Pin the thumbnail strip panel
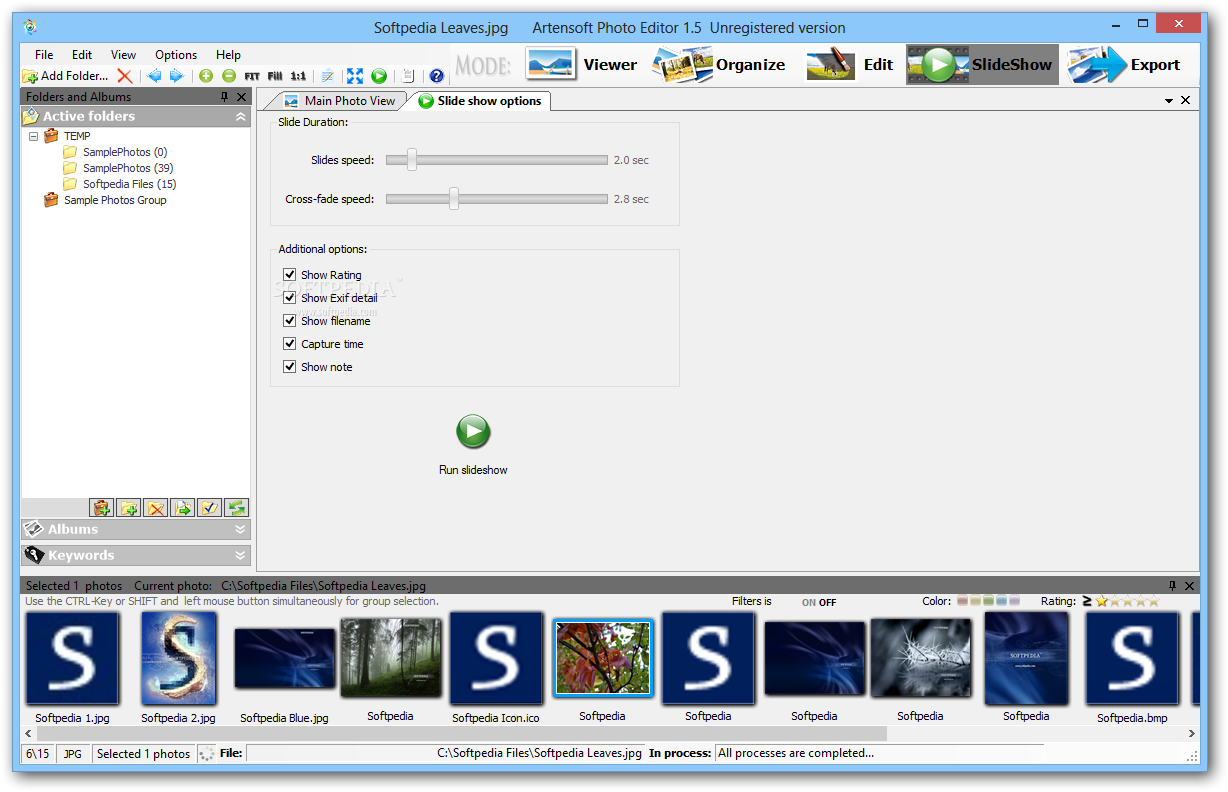 tap(1172, 586)
